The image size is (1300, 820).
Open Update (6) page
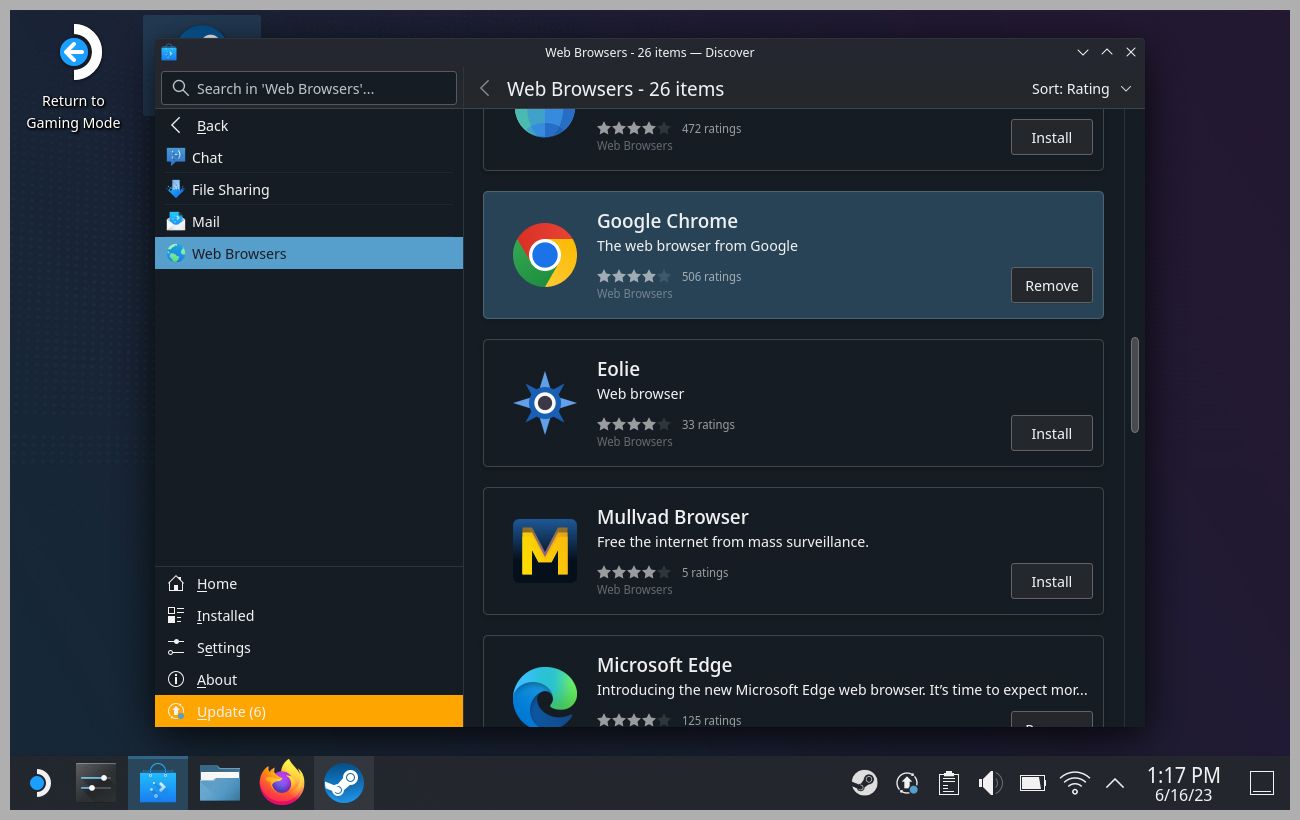tap(309, 711)
